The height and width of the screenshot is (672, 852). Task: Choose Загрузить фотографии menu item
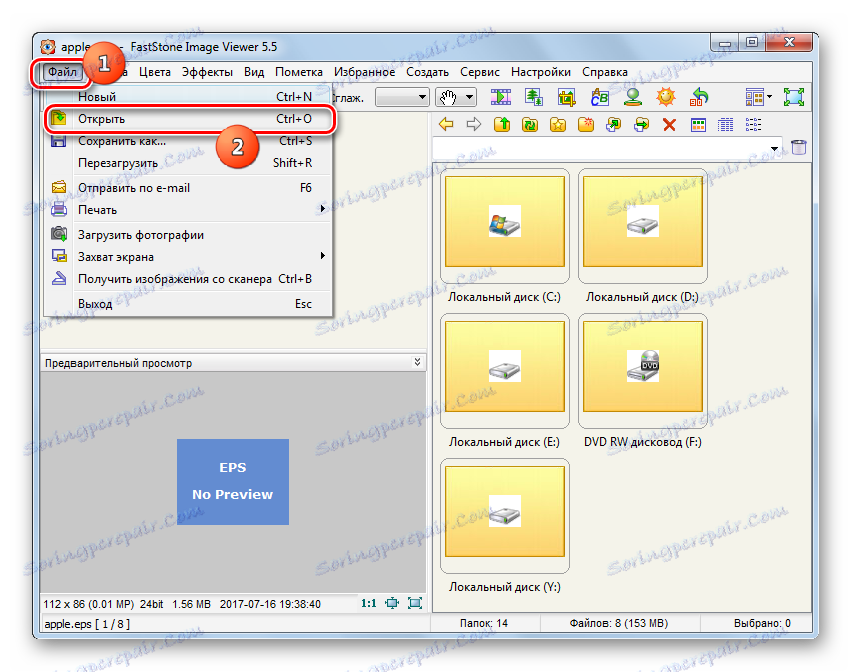188,235
